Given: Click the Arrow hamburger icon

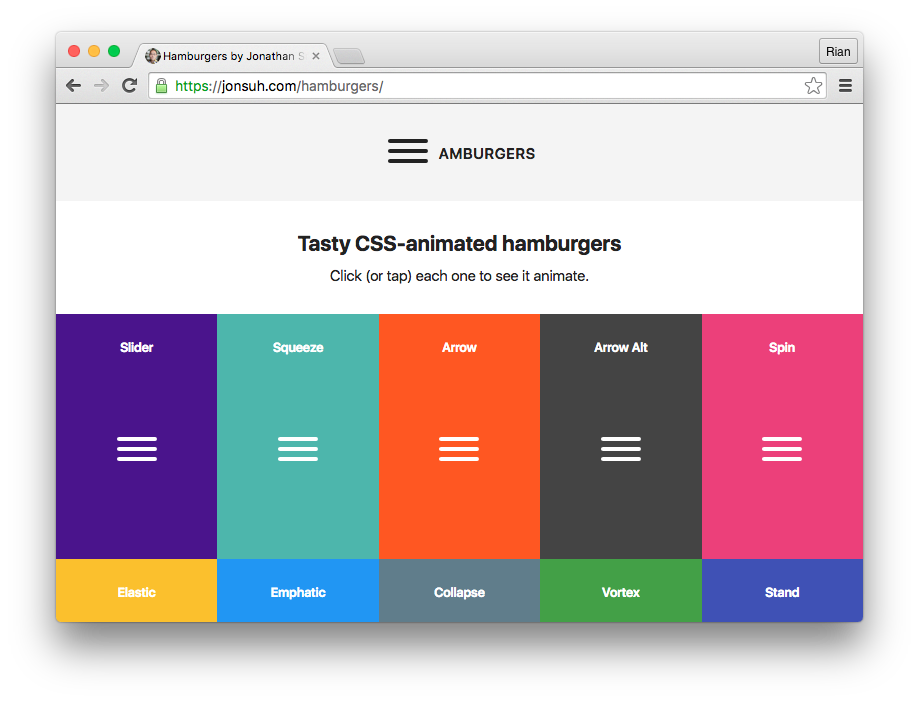Looking at the screenshot, I should click(459, 449).
